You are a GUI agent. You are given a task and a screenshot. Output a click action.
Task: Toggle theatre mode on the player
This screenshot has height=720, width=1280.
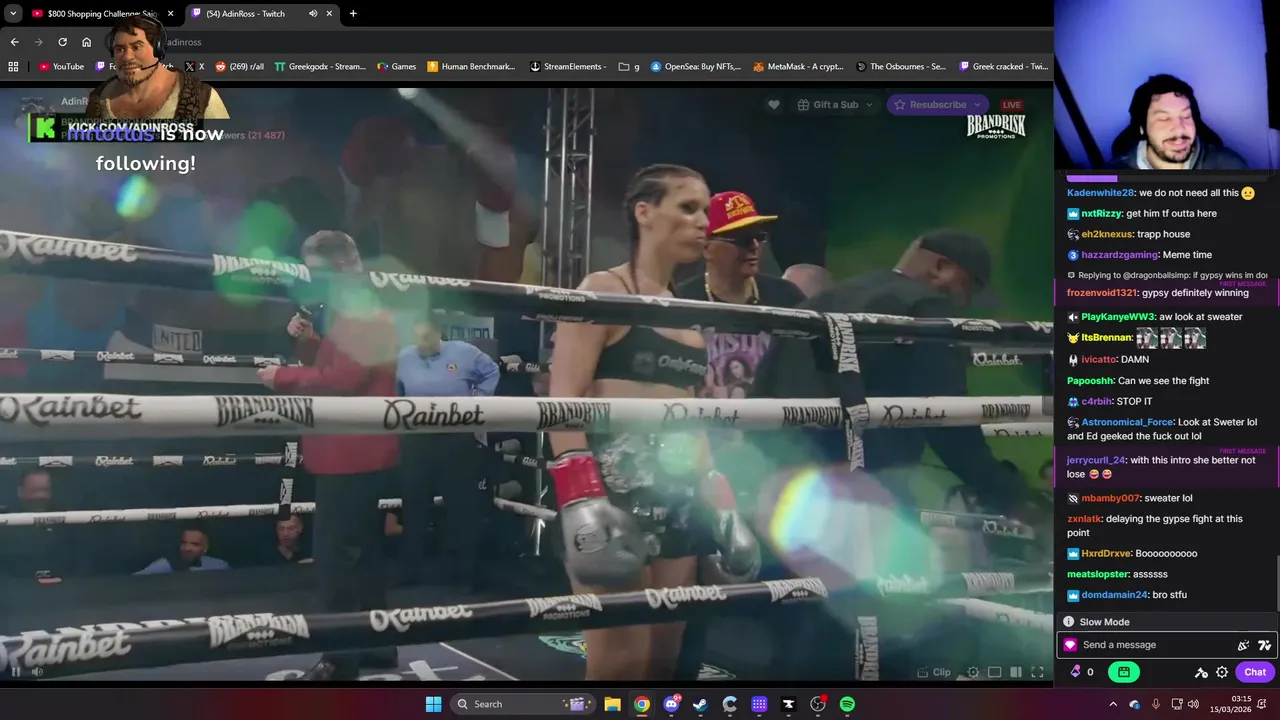1016,672
